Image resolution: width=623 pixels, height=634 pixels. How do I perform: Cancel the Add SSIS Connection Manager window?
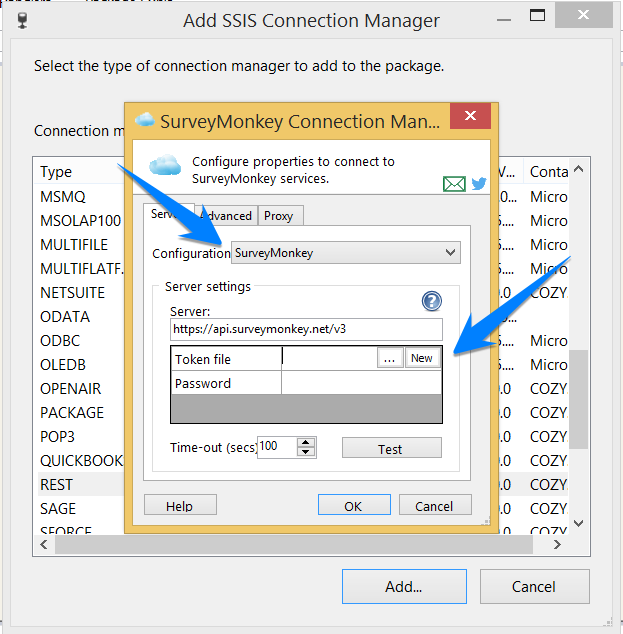[534, 587]
